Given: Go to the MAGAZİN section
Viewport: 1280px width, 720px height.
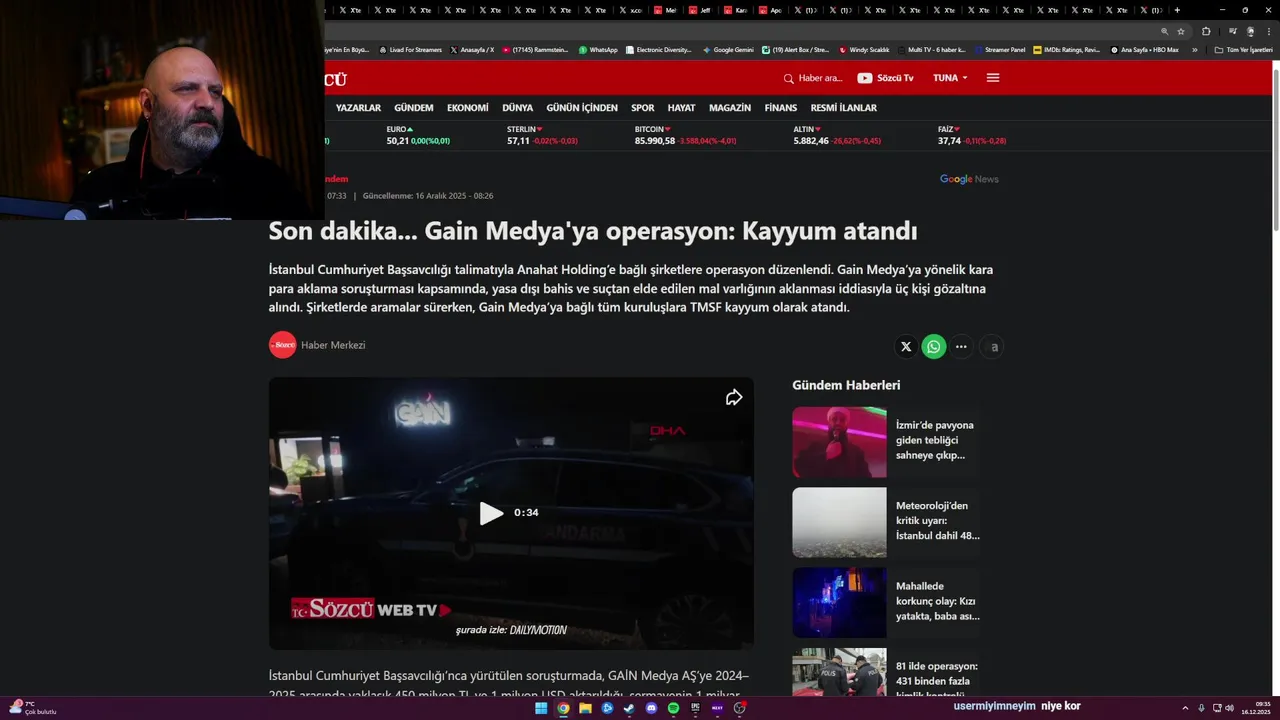Looking at the screenshot, I should [x=730, y=108].
